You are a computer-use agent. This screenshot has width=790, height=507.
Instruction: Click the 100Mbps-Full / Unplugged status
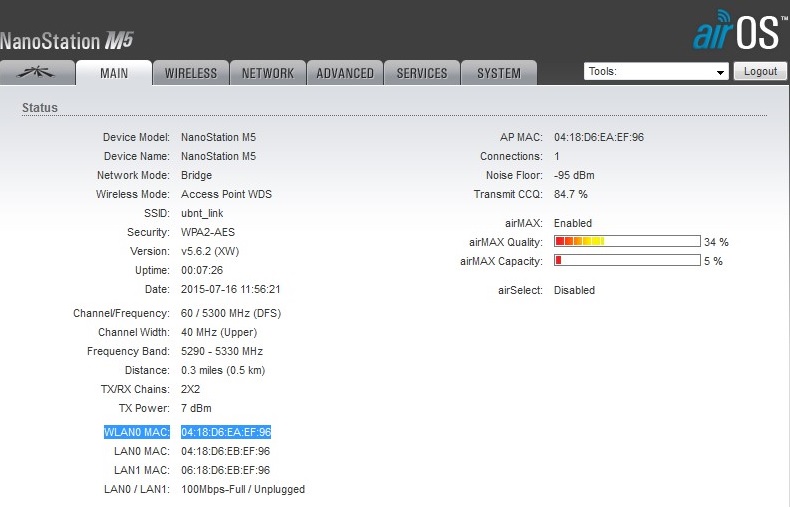[x=243, y=489]
